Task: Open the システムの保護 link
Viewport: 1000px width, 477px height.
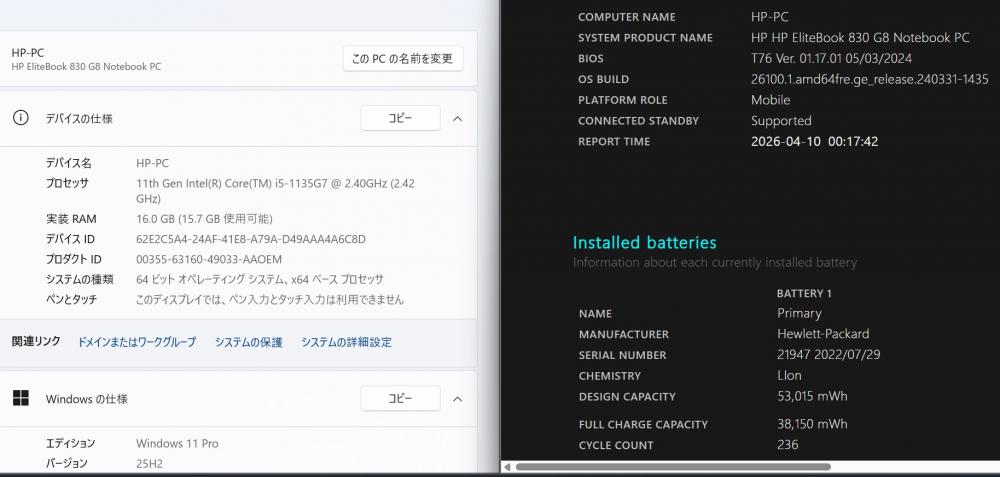Action: [x=248, y=342]
